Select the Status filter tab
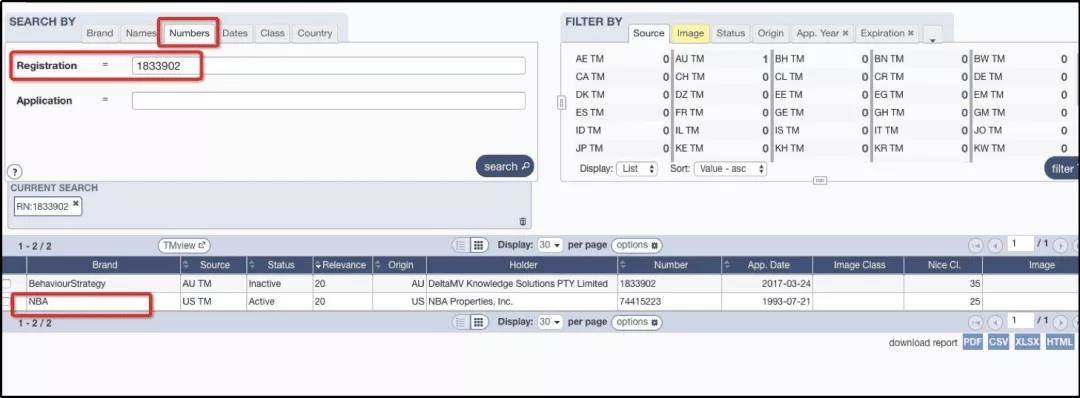Image resolution: width=1080 pixels, height=398 pixels. tap(731, 33)
